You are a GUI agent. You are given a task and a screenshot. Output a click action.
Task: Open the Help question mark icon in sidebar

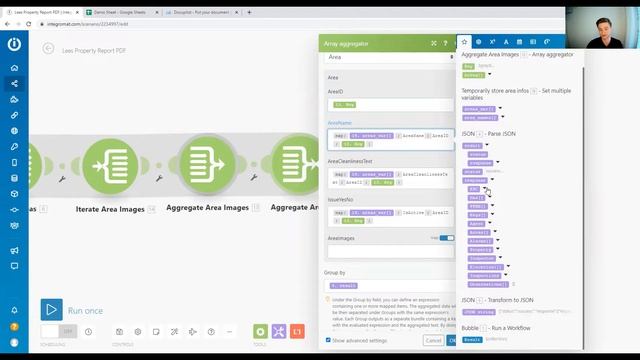tap(14, 327)
